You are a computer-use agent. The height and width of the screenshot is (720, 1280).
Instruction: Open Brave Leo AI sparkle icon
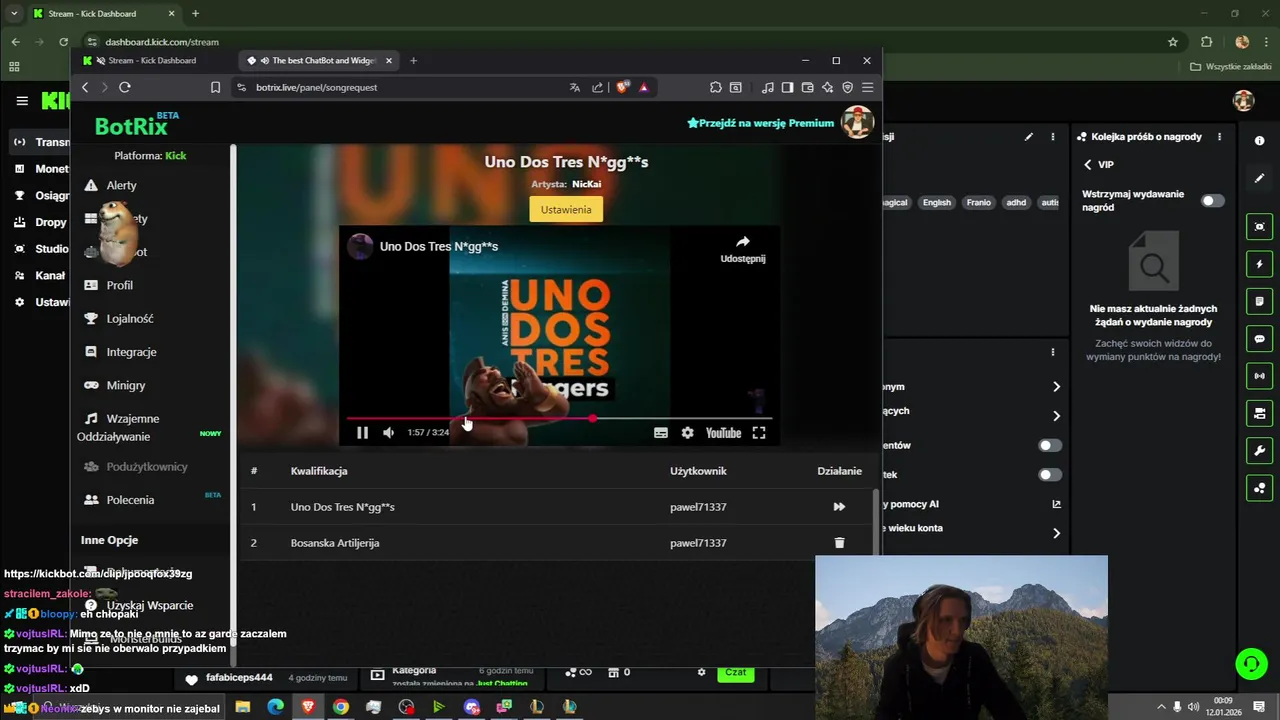pos(827,87)
